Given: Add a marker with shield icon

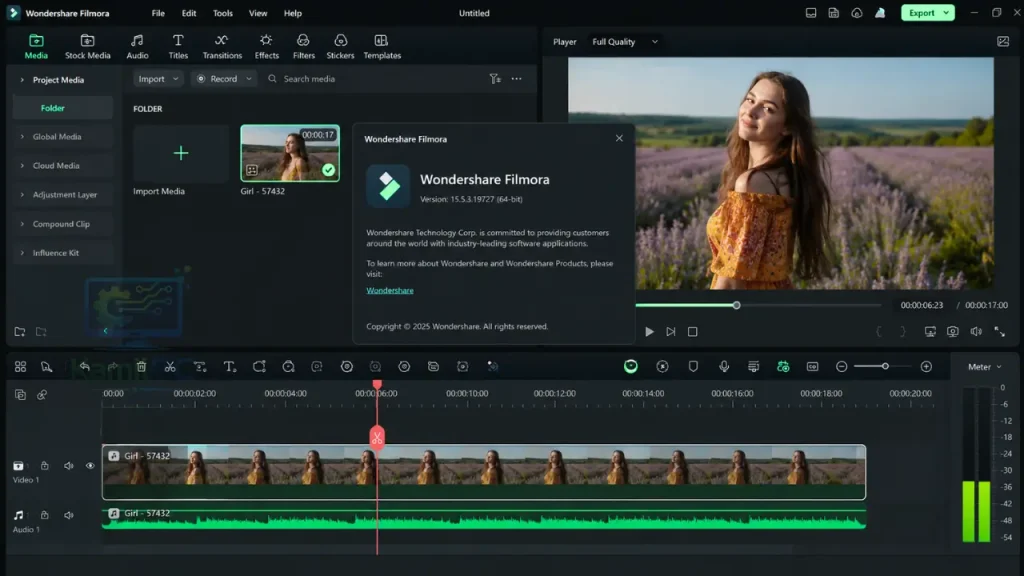Looking at the screenshot, I should click(x=693, y=366).
